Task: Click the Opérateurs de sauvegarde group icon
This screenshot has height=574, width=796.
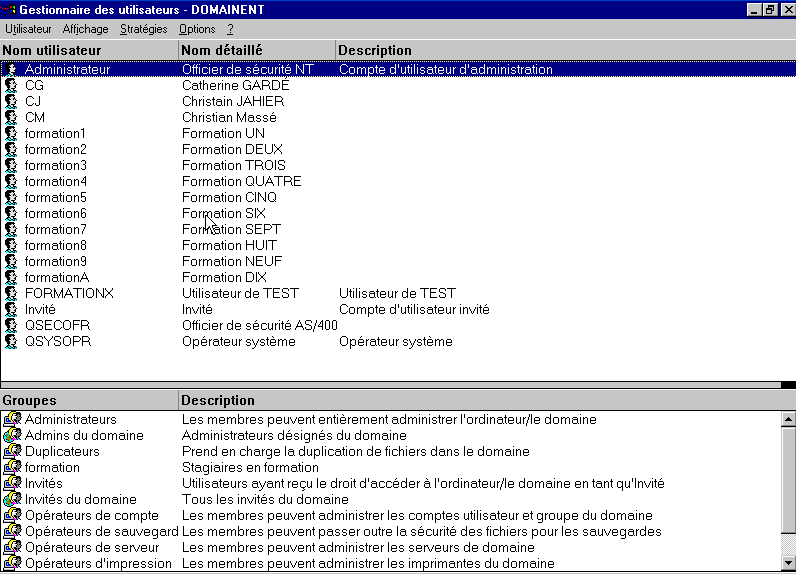Action: pos(13,531)
